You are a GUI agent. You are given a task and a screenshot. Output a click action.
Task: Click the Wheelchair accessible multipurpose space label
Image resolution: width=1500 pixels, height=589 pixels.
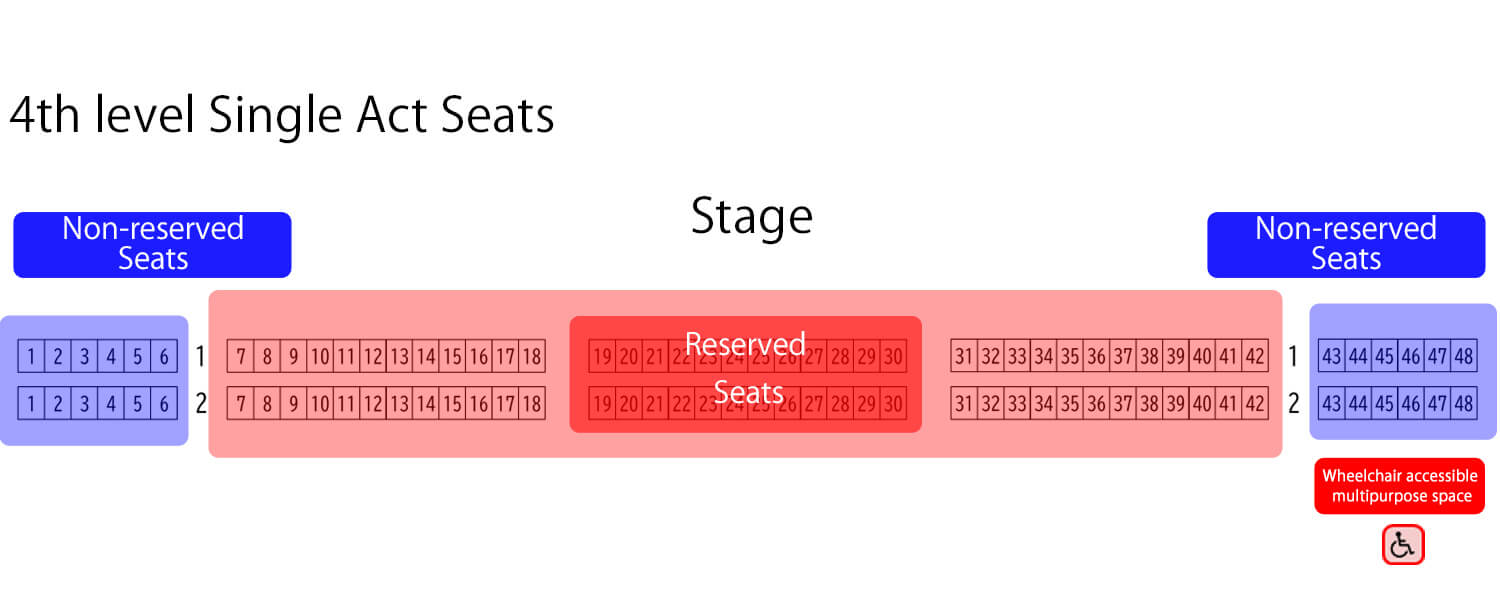1399,486
